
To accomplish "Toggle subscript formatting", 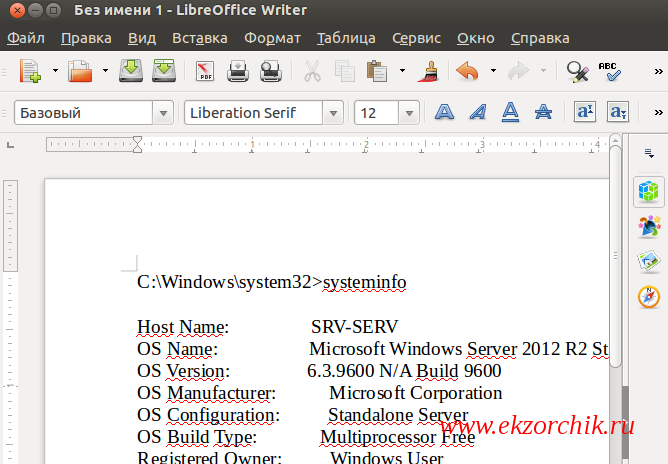I will click(618, 112).
